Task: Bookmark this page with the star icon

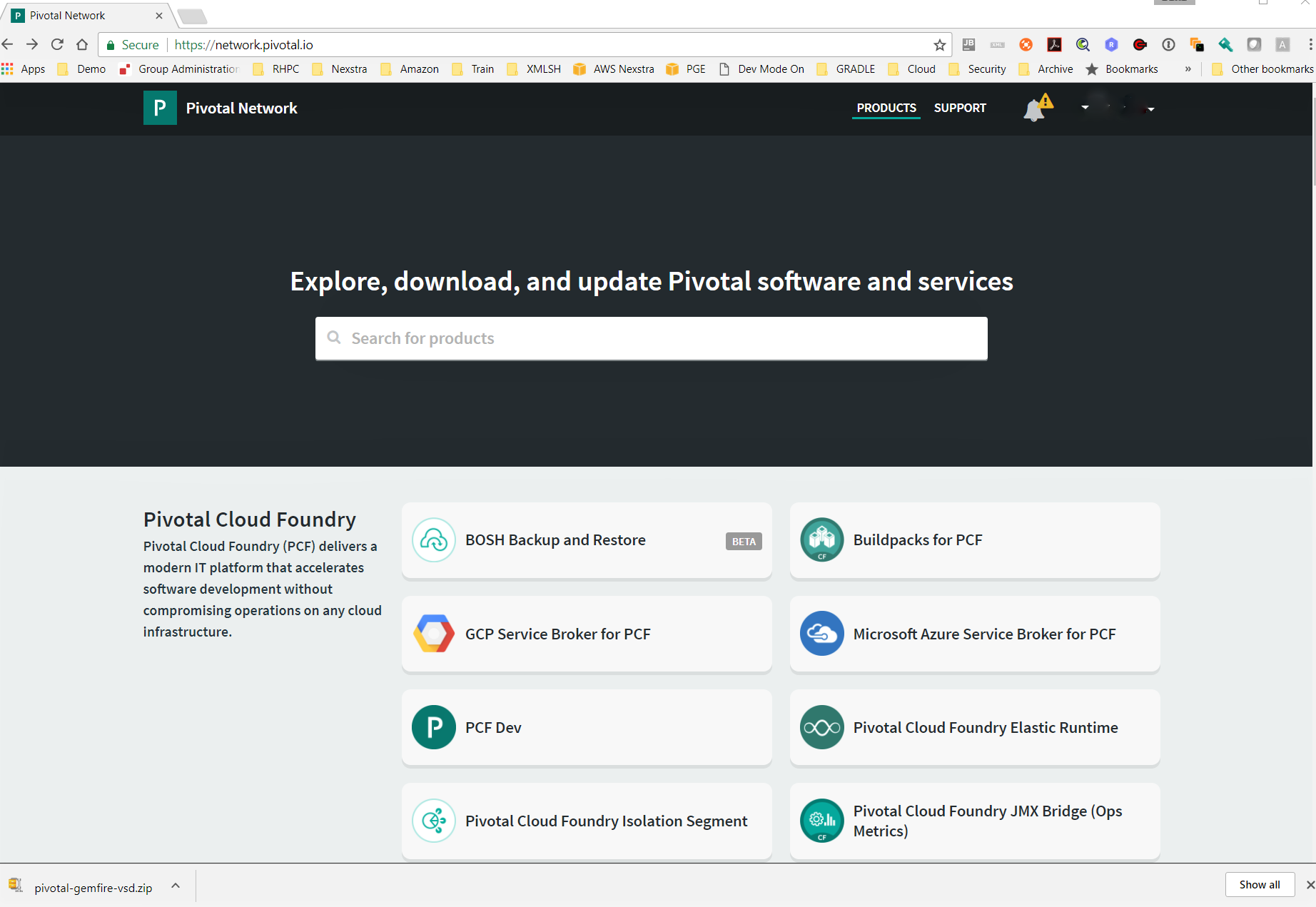Action: click(x=939, y=45)
